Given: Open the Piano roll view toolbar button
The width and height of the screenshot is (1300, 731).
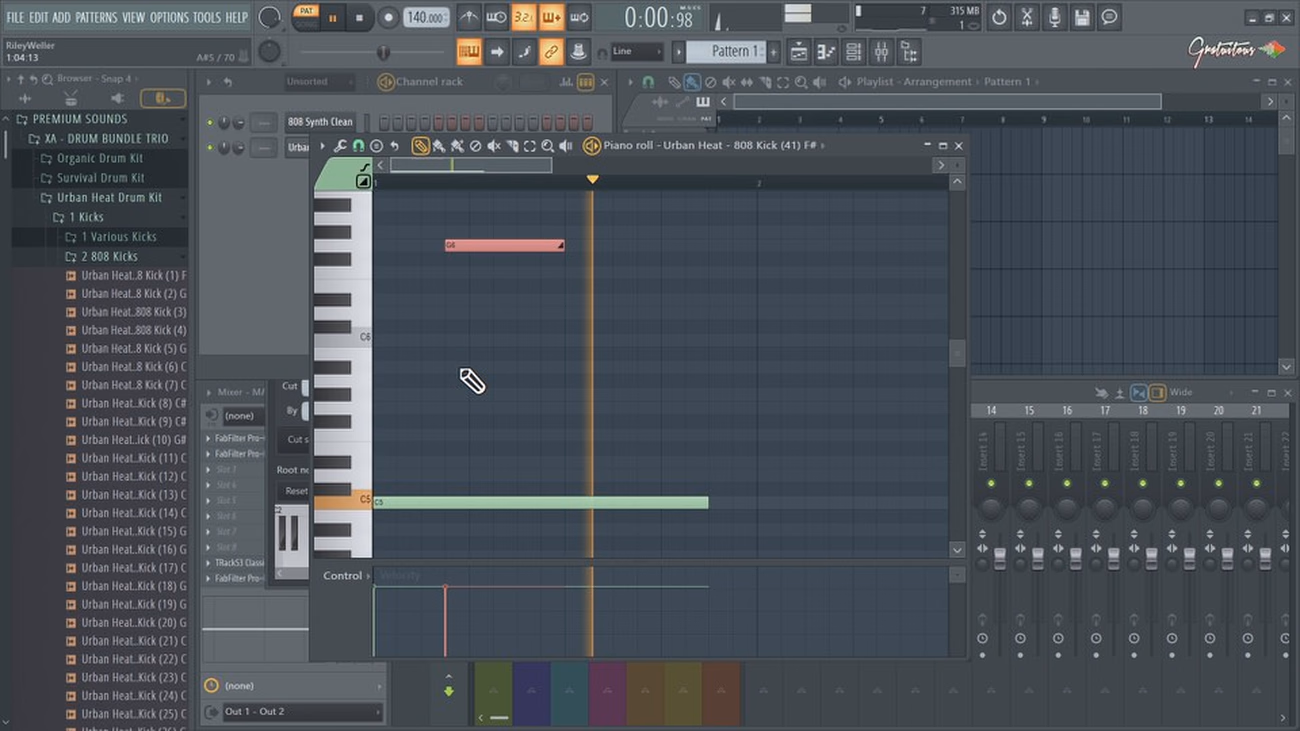Looking at the screenshot, I should click(826, 52).
